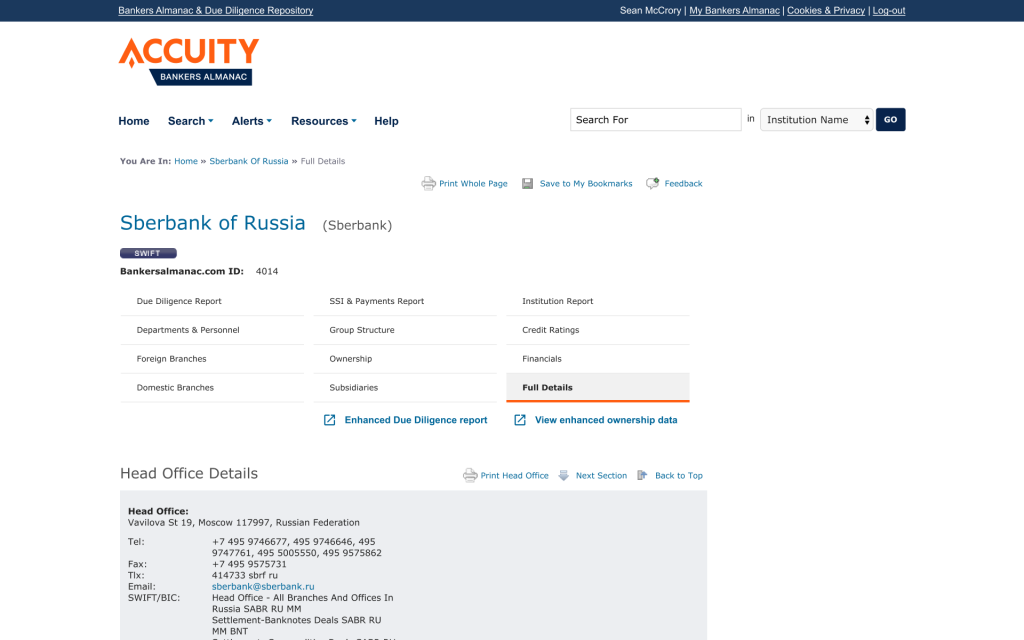The height and width of the screenshot is (640, 1024).
Task: Click View enhanced ownership data link
Action: point(606,420)
